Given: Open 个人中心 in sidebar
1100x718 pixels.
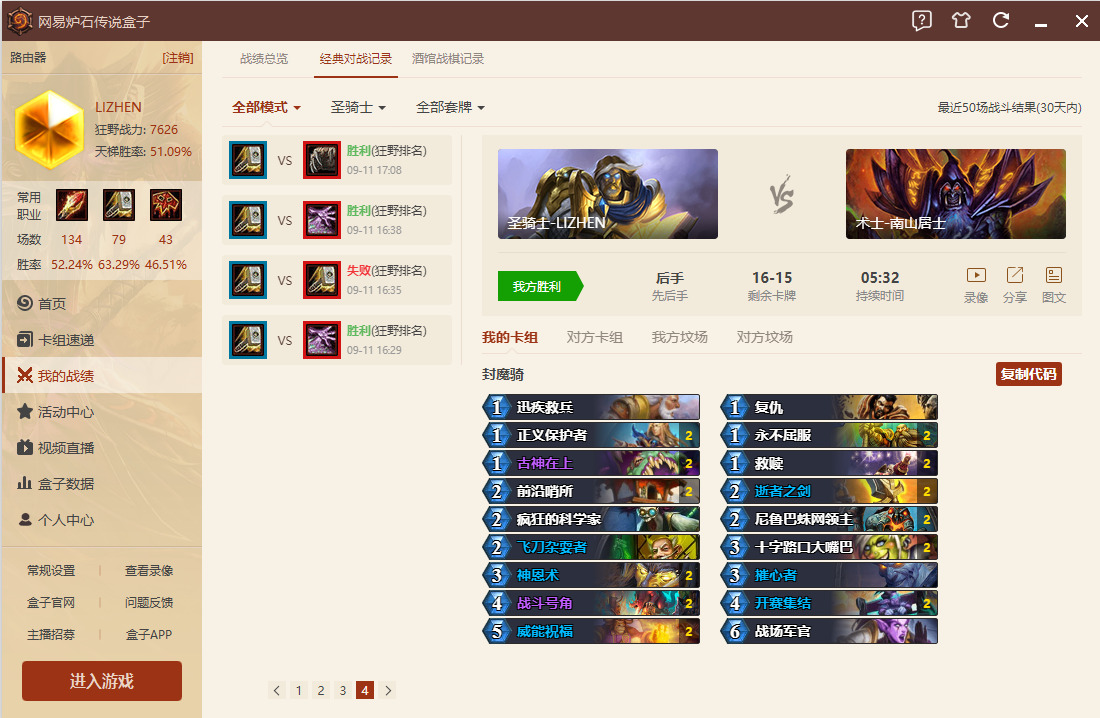Looking at the screenshot, I should coord(102,519).
